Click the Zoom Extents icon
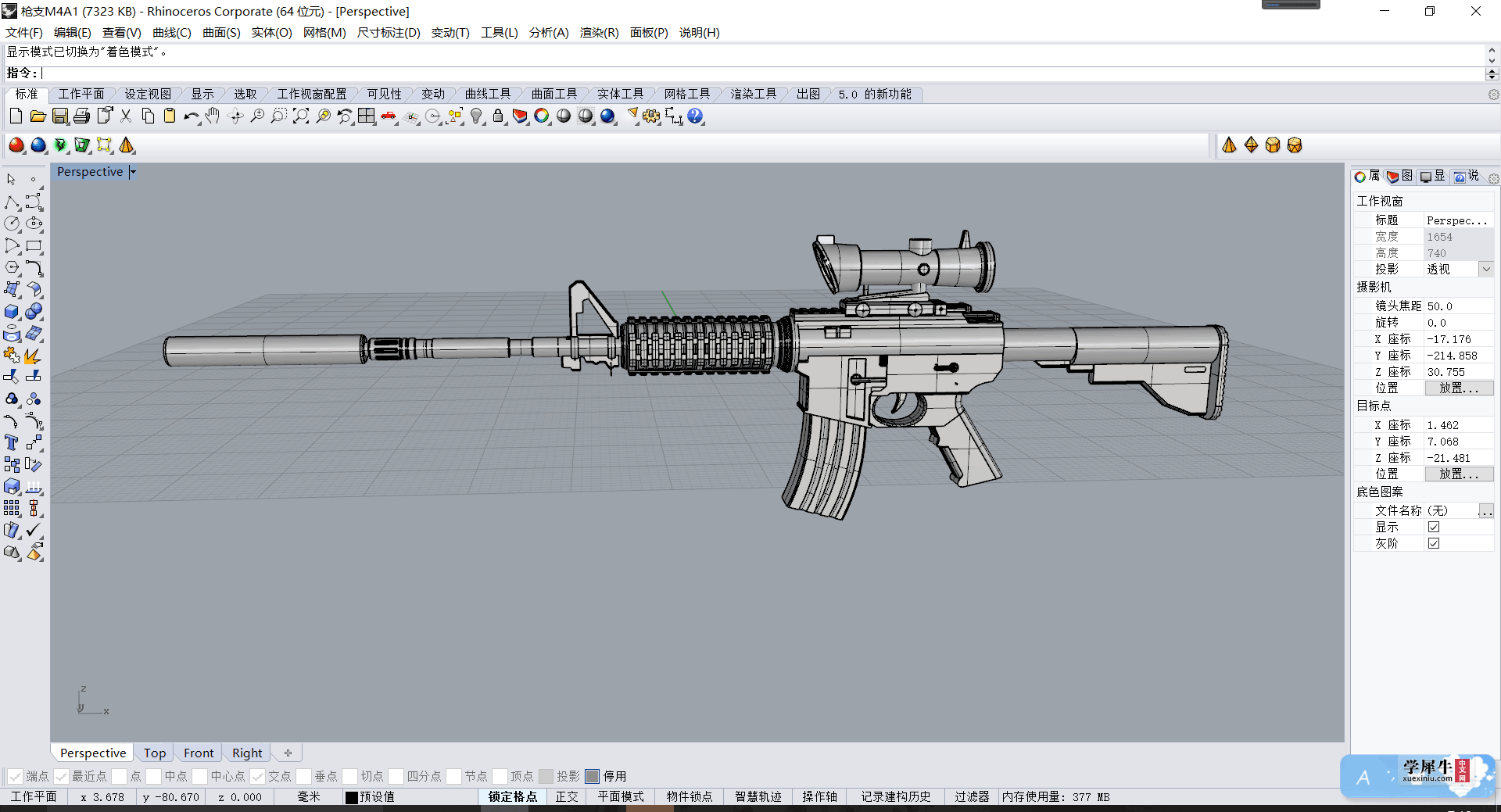1501x812 pixels. (x=300, y=116)
